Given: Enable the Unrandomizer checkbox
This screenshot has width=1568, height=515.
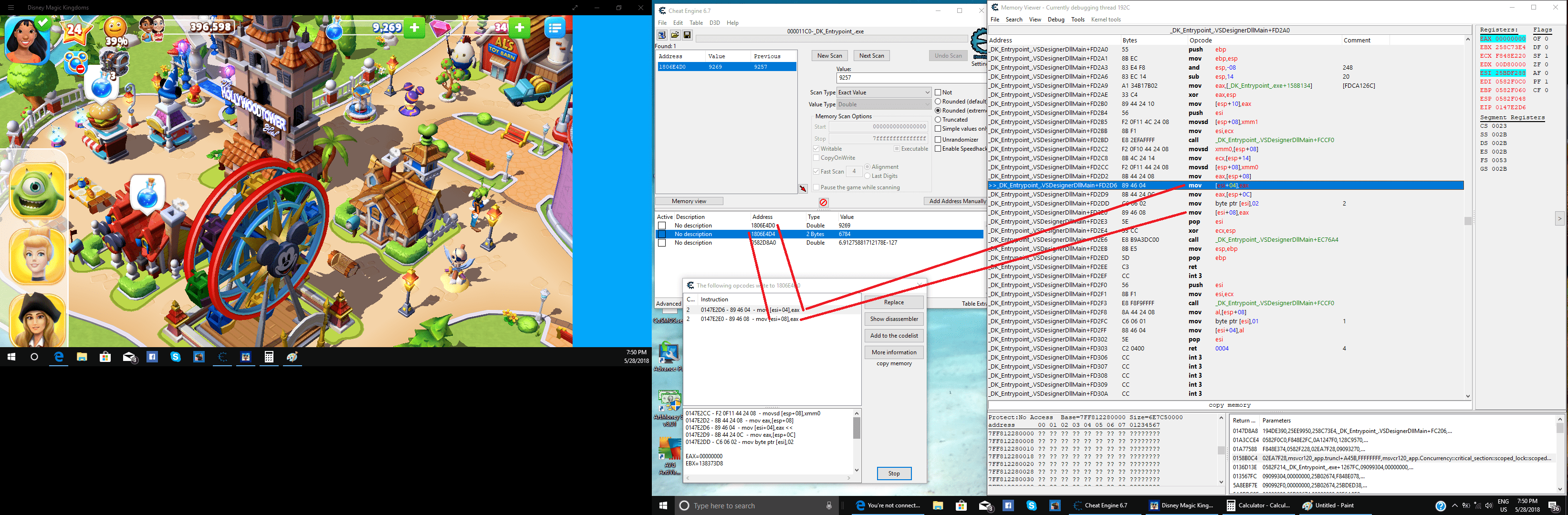Looking at the screenshot, I should point(939,140).
